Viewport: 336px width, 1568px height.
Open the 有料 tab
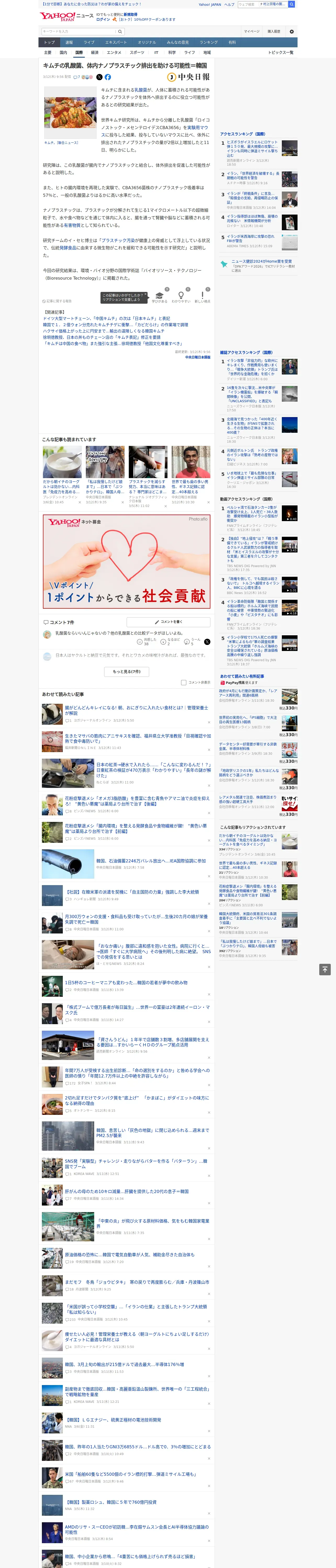232,43
